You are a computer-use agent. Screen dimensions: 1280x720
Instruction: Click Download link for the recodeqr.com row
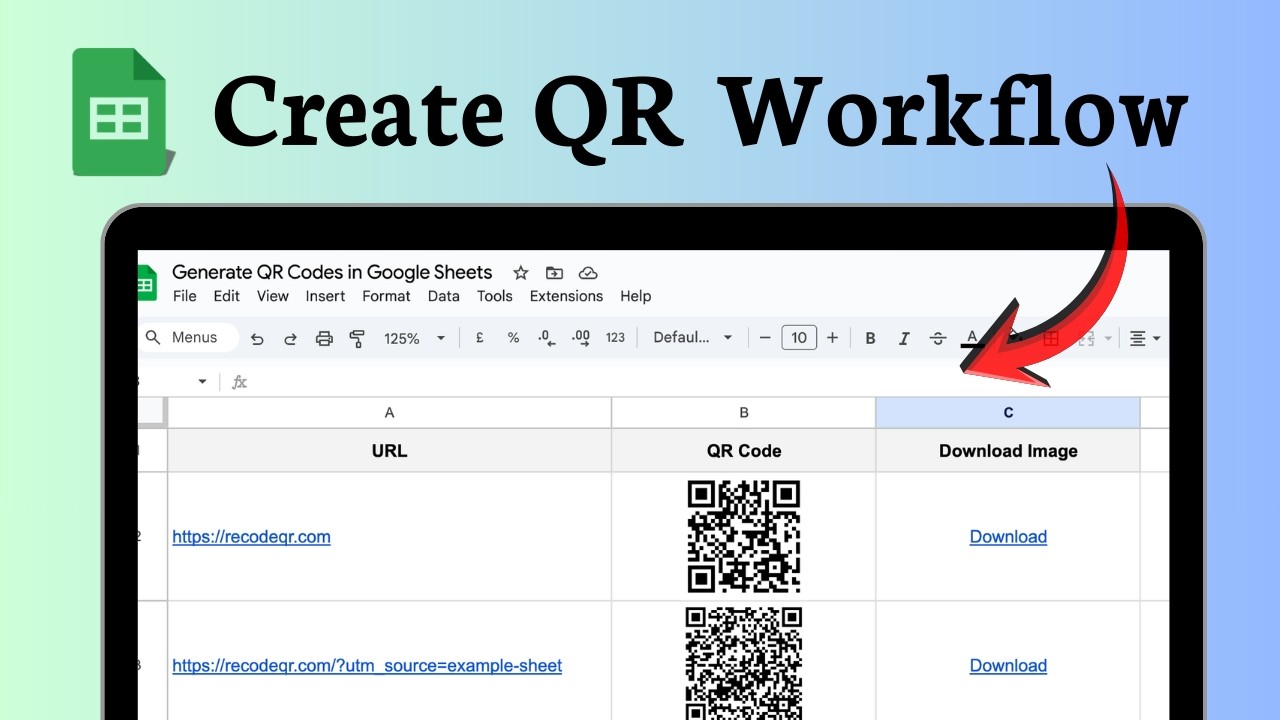[x=1008, y=537]
